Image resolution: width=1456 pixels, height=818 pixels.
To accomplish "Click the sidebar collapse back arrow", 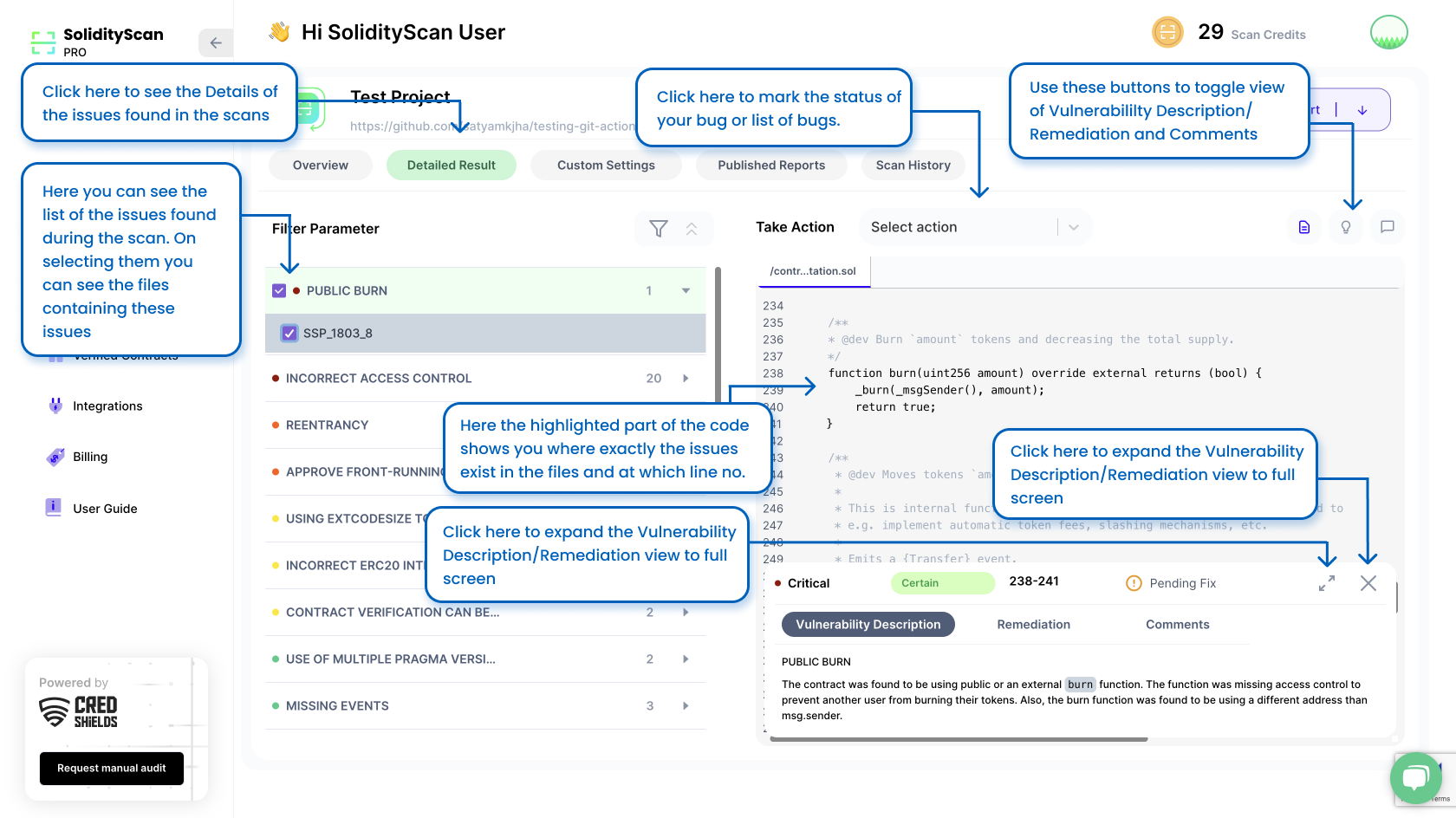I will point(216,42).
